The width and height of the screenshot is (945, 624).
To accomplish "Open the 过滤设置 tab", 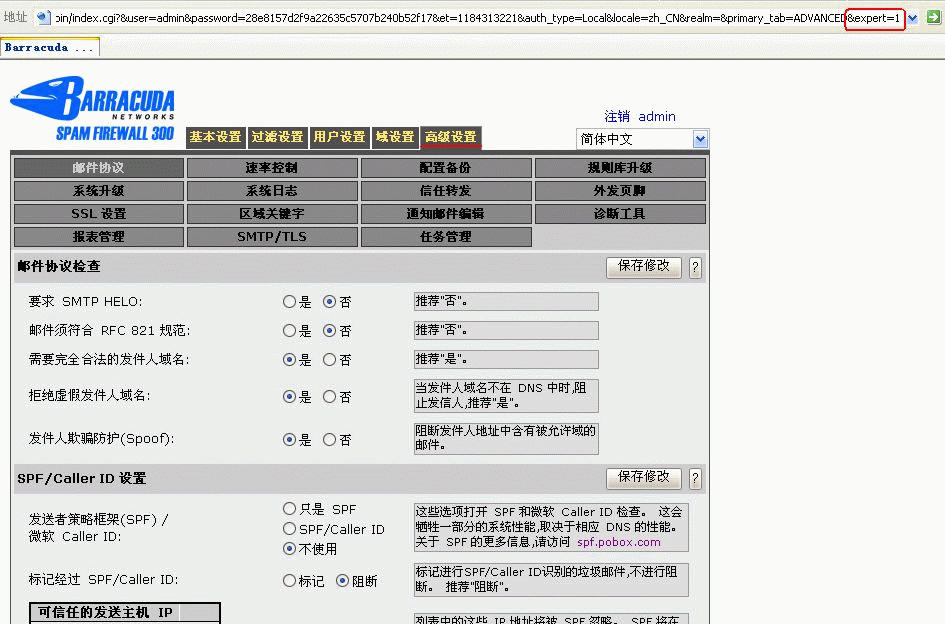I will click(x=277, y=137).
